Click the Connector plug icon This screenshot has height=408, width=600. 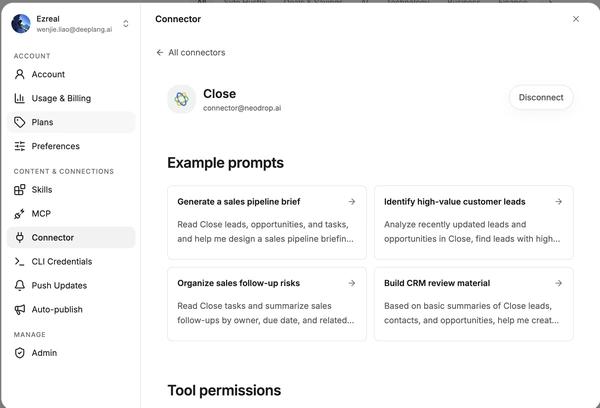[20, 238]
